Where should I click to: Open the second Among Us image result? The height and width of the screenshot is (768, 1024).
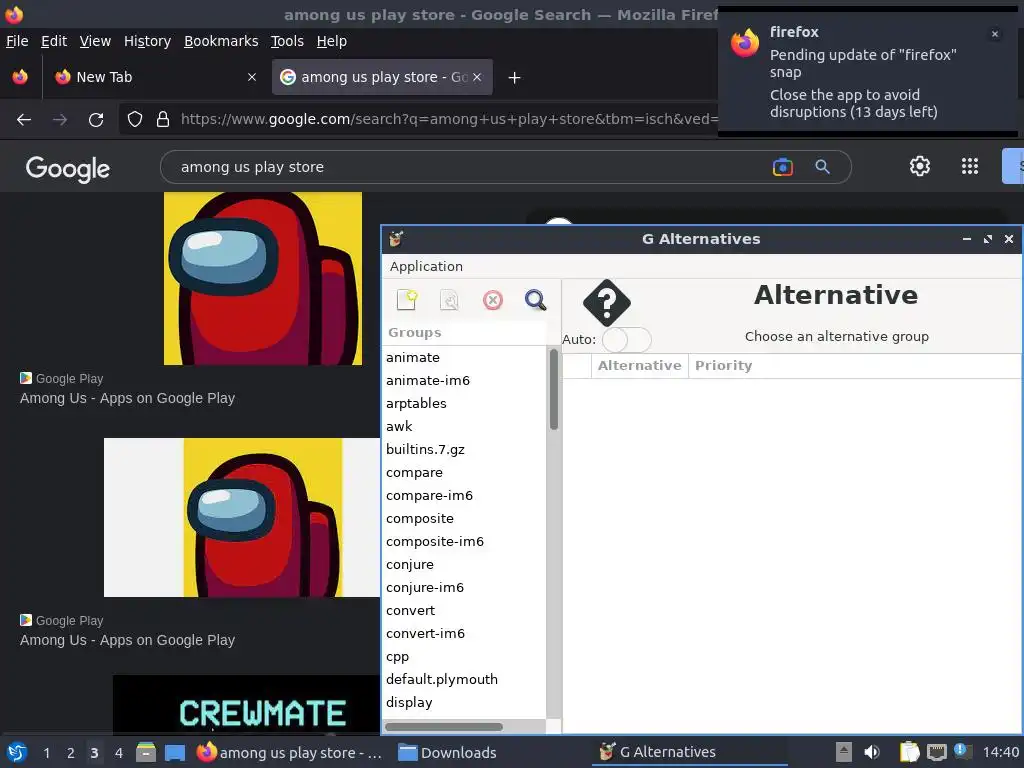(x=242, y=517)
